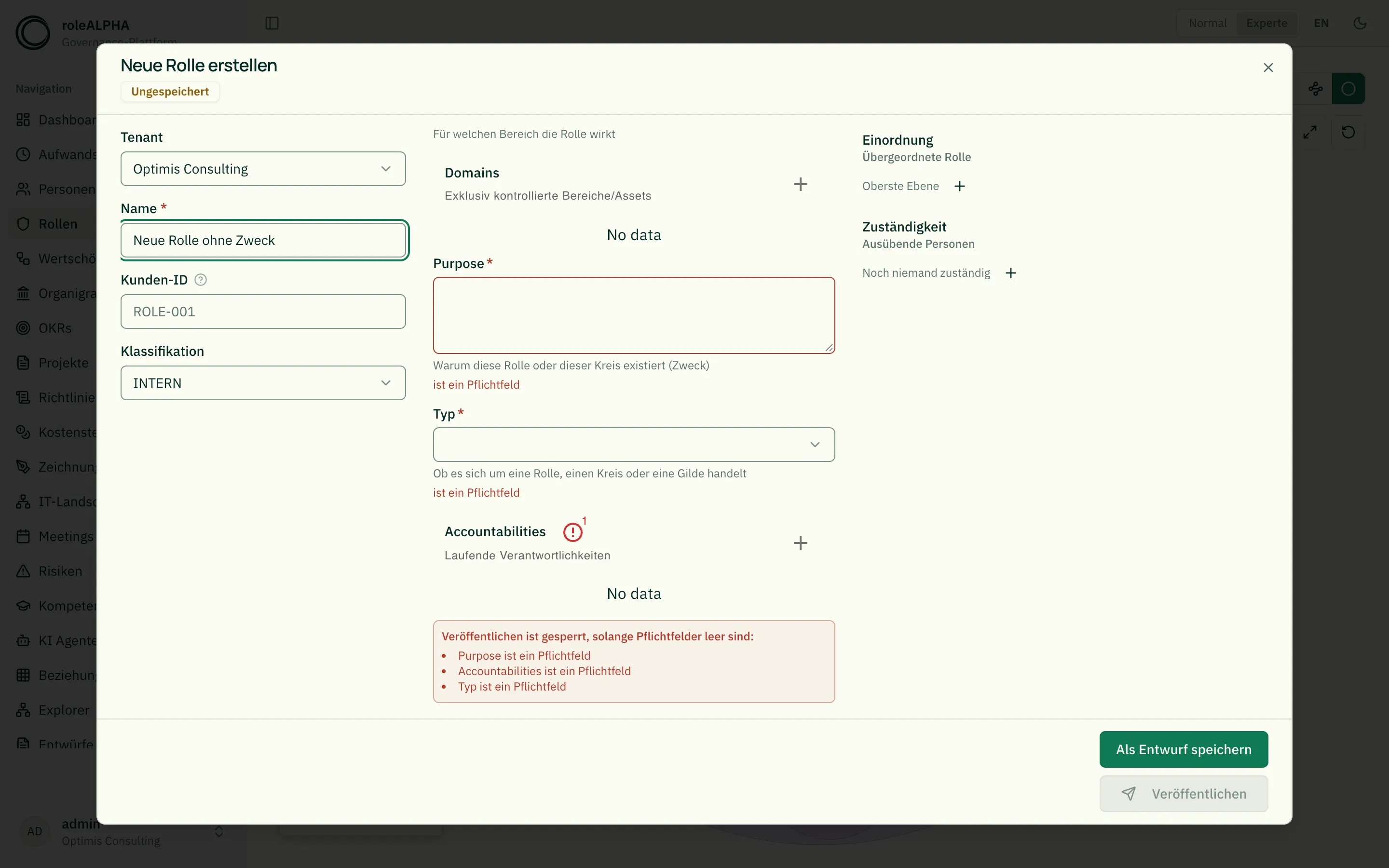Click 'Typ ist ein Pflichtfeld' error item

coord(511,687)
